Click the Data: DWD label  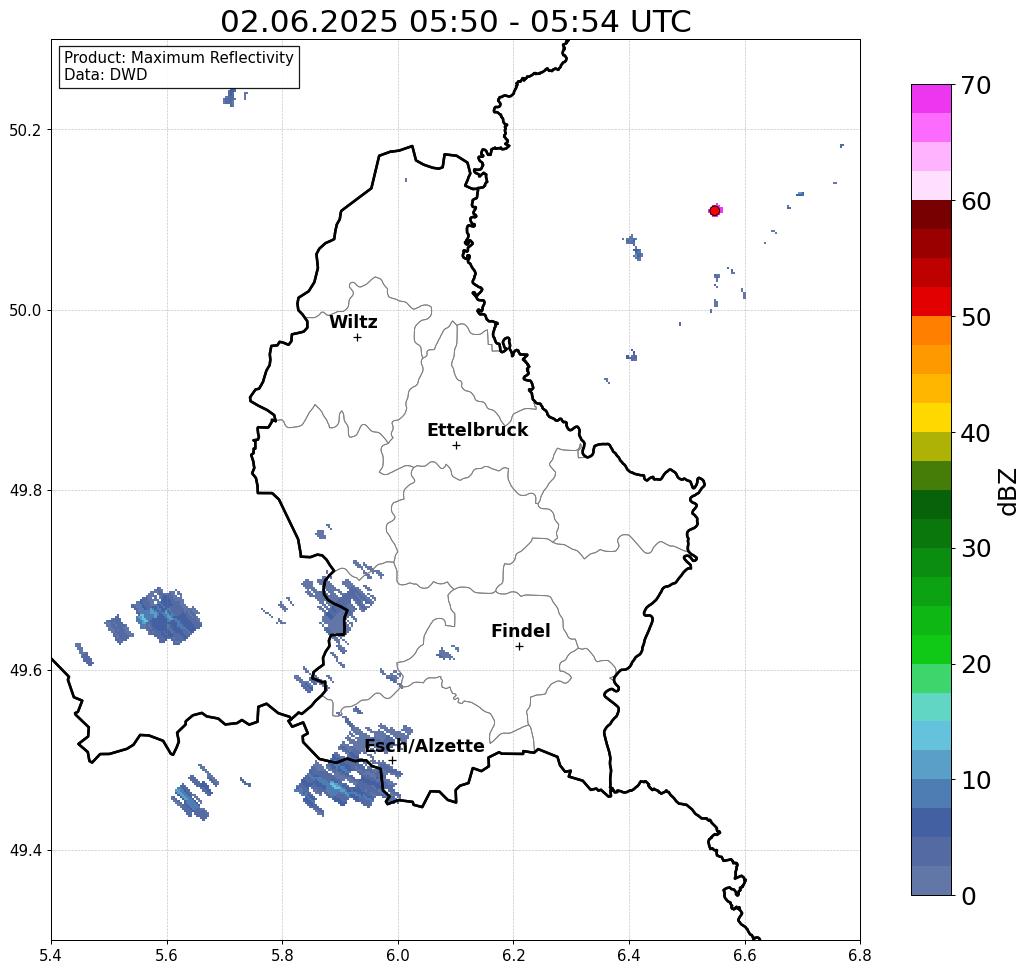click(x=106, y=75)
